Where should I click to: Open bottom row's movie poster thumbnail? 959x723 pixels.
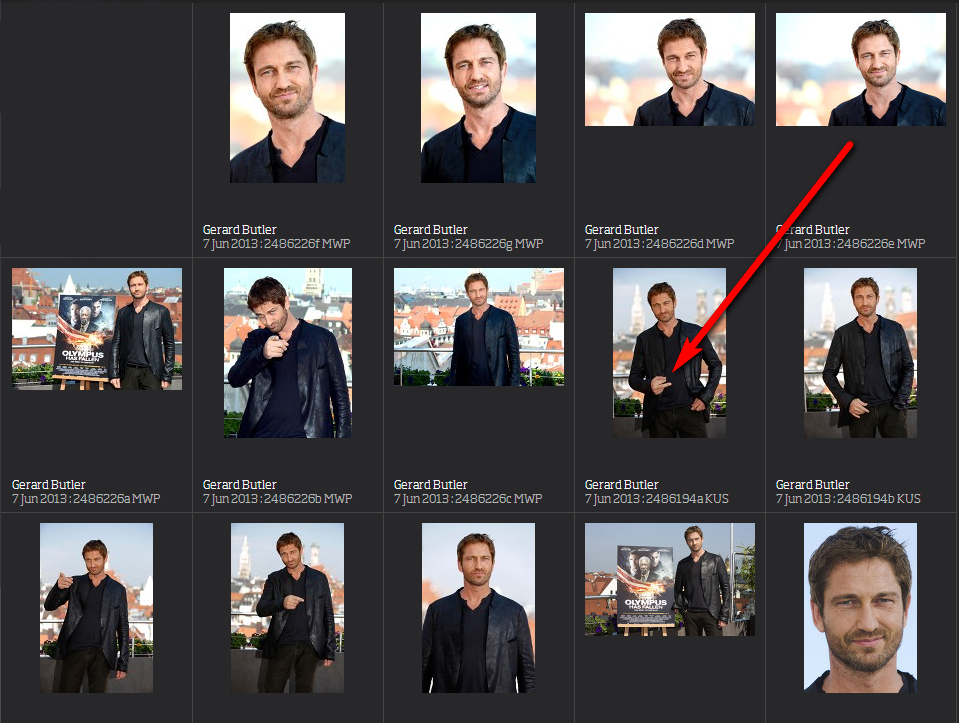[x=669, y=579]
